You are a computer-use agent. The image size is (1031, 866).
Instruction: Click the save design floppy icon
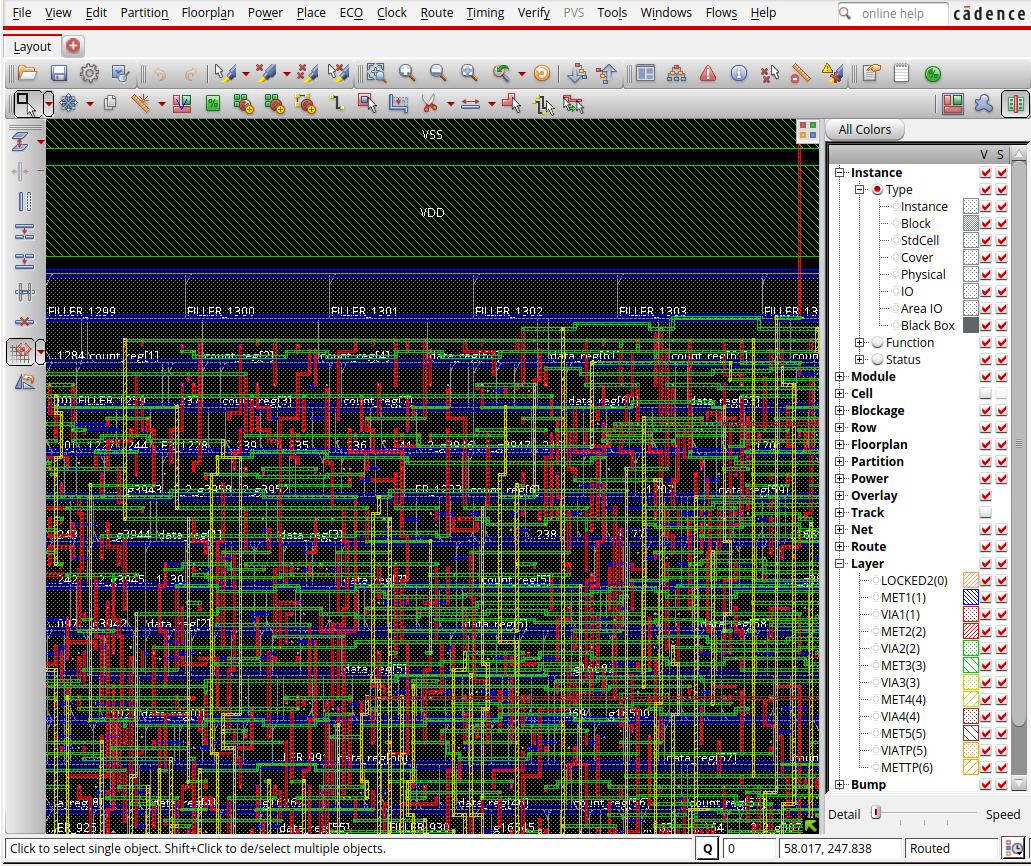[59, 73]
